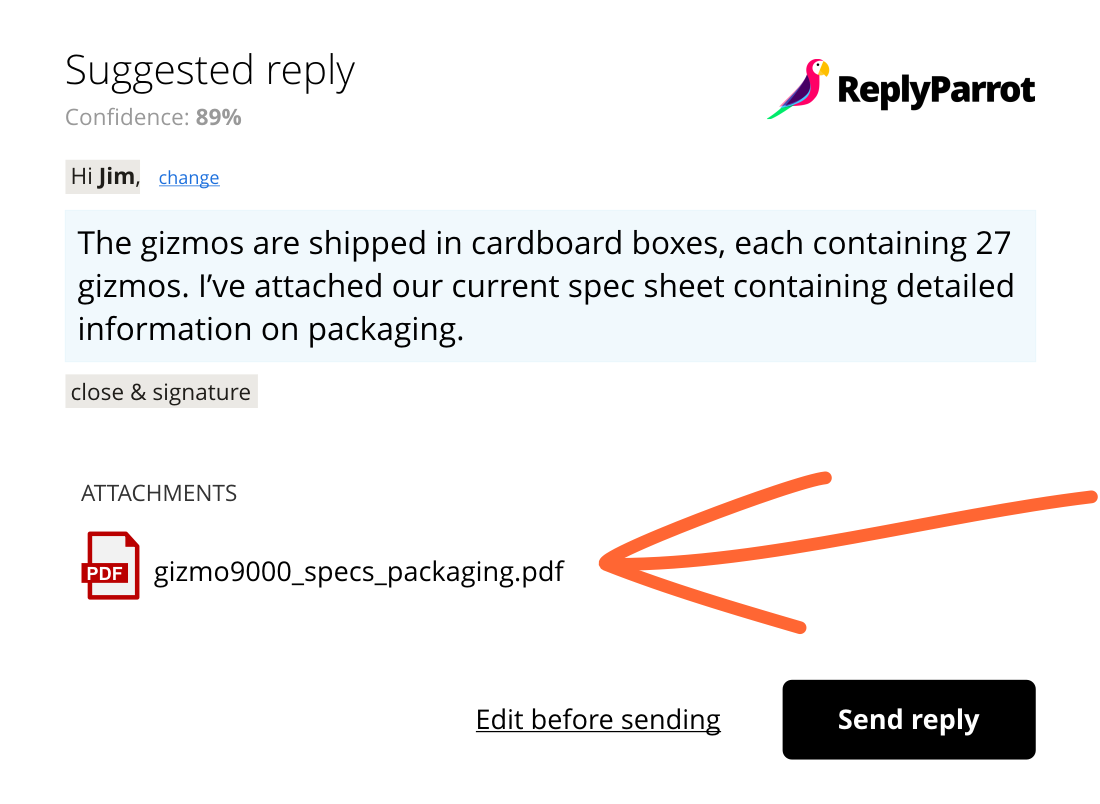Viewport: 1100px width, 804px height.
Task: Click the words cardboard boxes in reply
Action: point(596,243)
